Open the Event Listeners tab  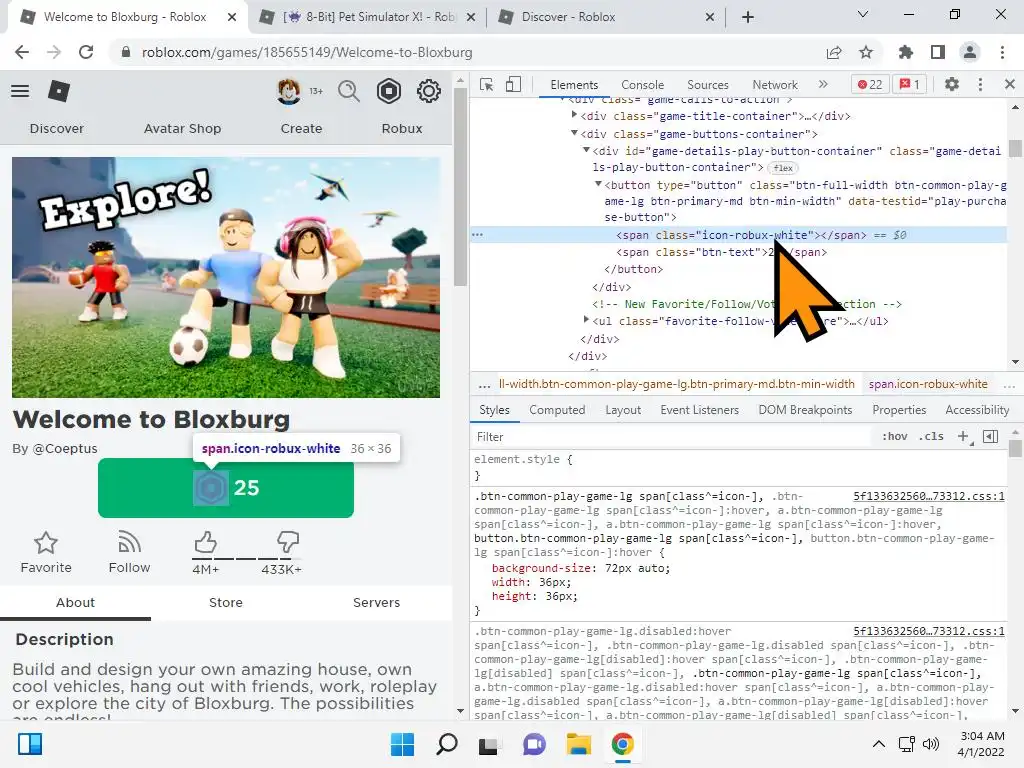tap(699, 410)
